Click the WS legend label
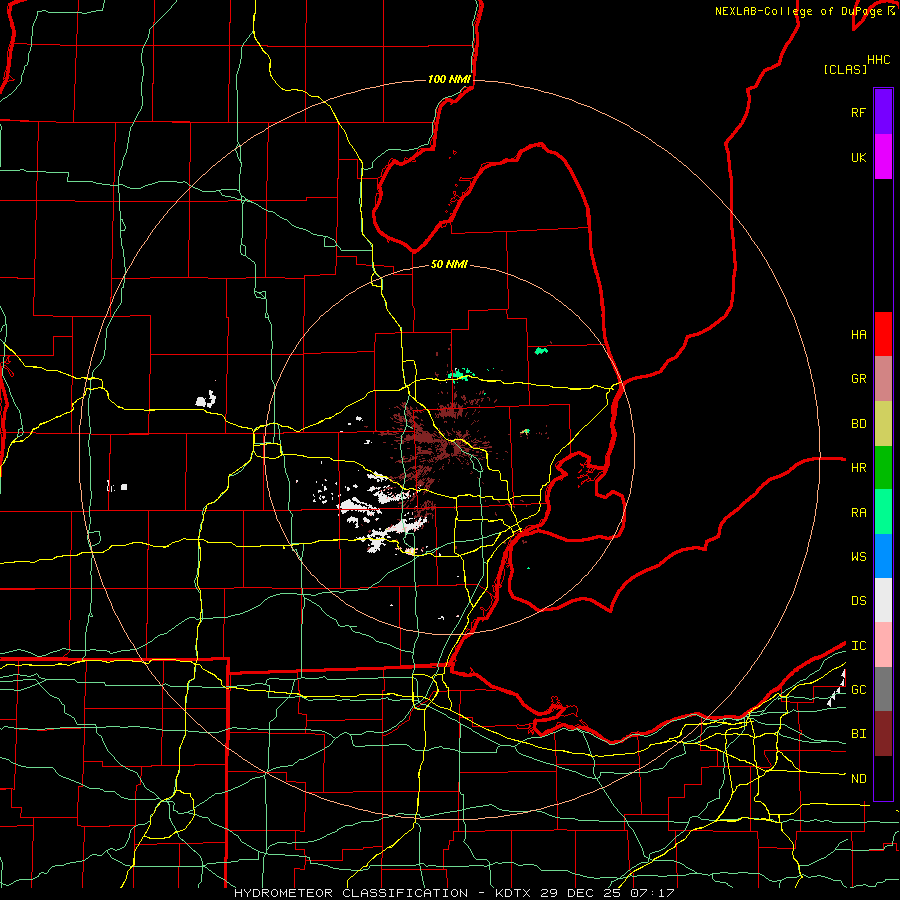This screenshot has width=900, height=900. [858, 557]
